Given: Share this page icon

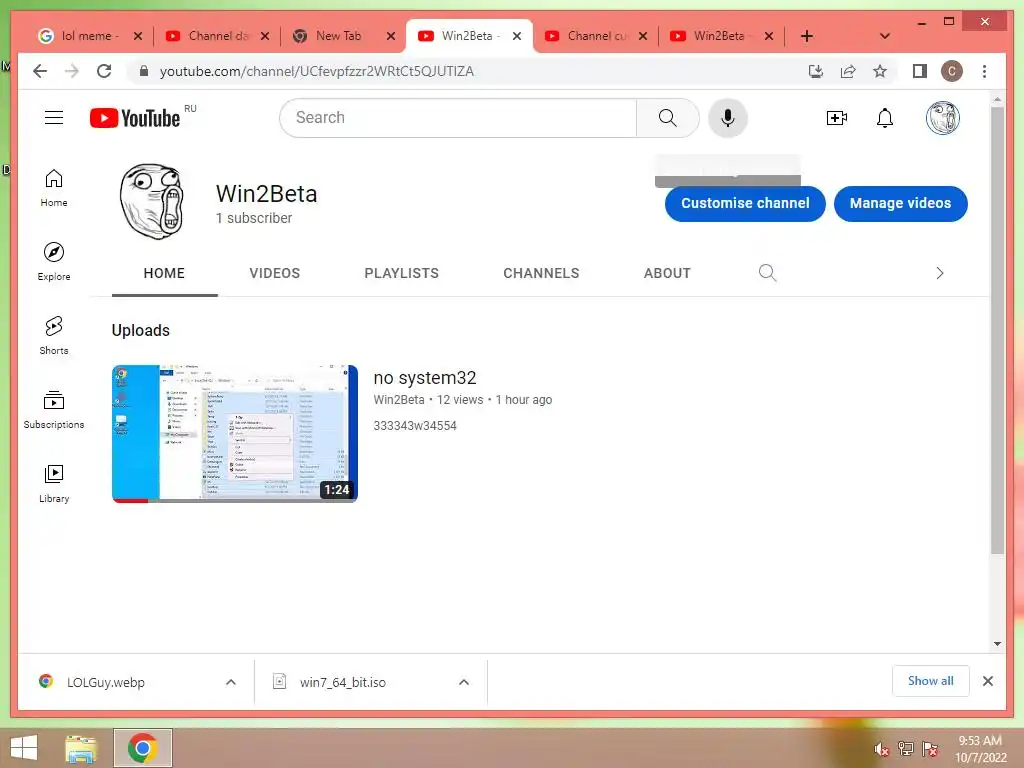Looking at the screenshot, I should [x=848, y=71].
